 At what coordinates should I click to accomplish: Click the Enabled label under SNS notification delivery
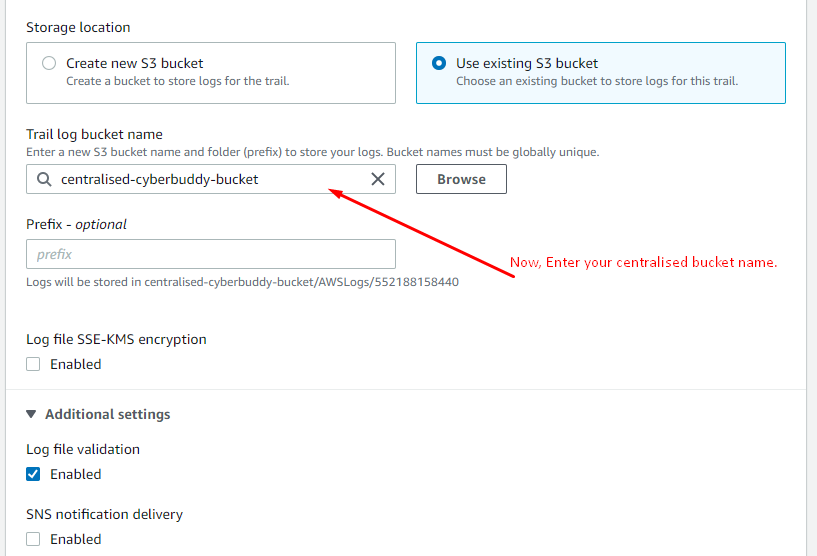click(76, 539)
